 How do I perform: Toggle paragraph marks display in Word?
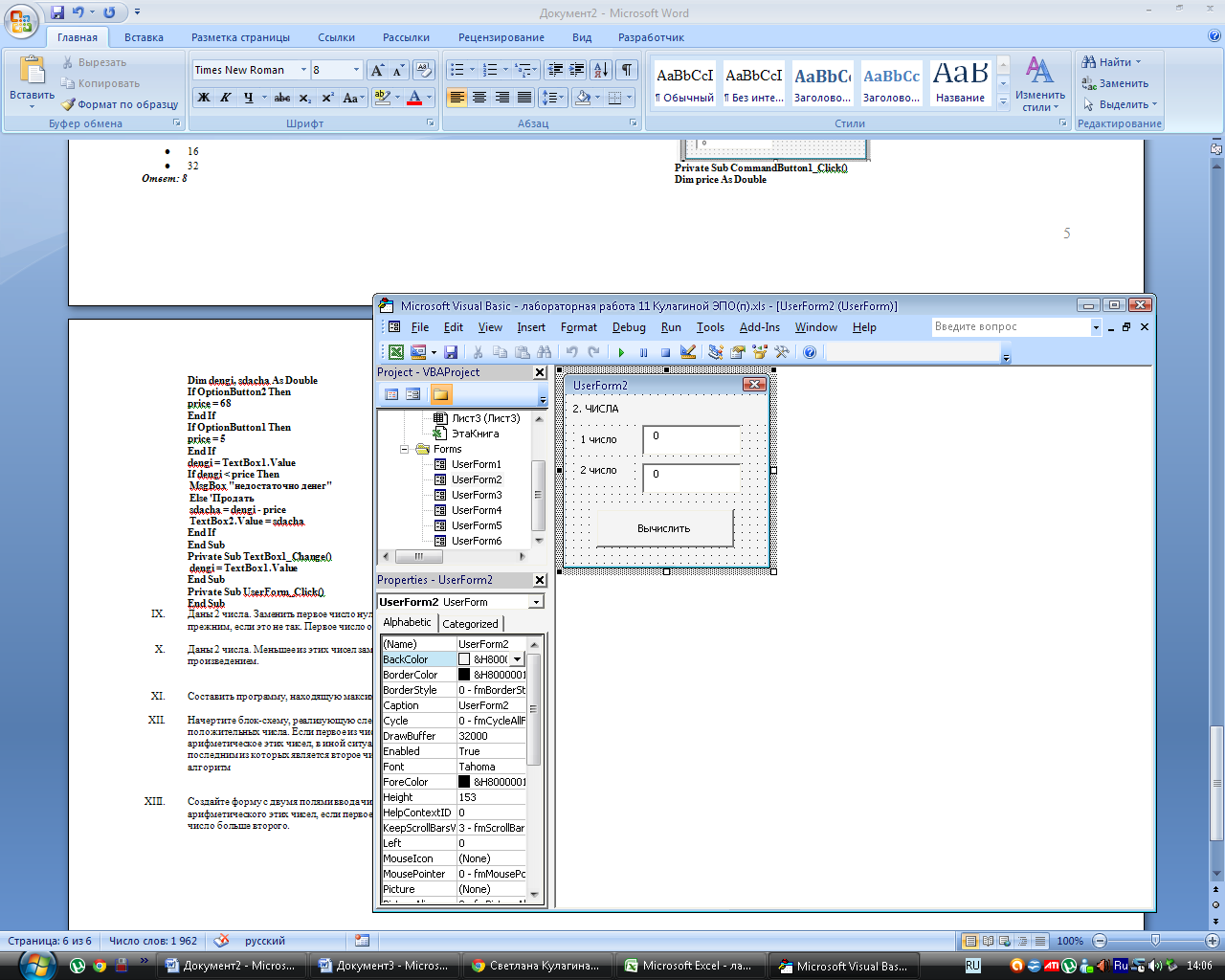click(x=627, y=70)
